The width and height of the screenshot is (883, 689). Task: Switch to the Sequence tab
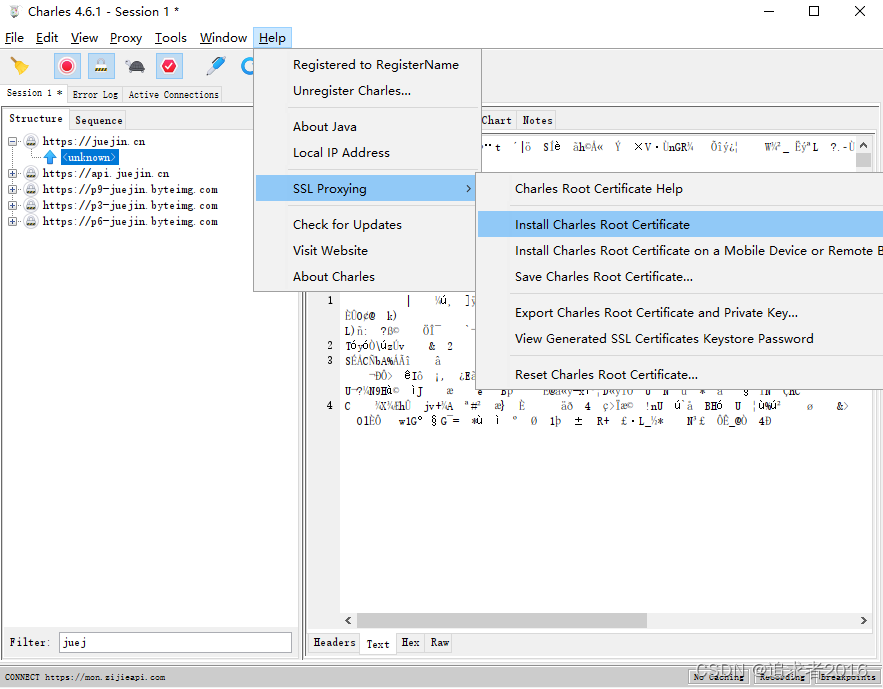click(x=99, y=120)
